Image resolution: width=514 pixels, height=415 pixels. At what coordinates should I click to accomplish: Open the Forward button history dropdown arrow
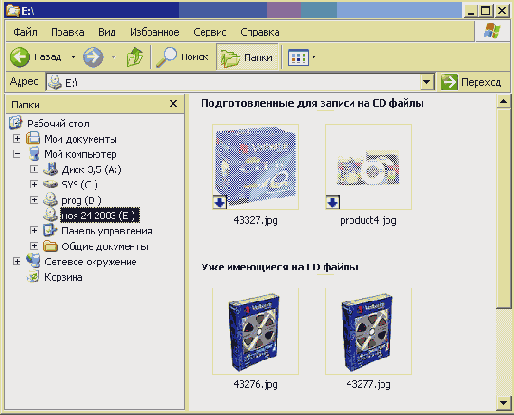113,57
